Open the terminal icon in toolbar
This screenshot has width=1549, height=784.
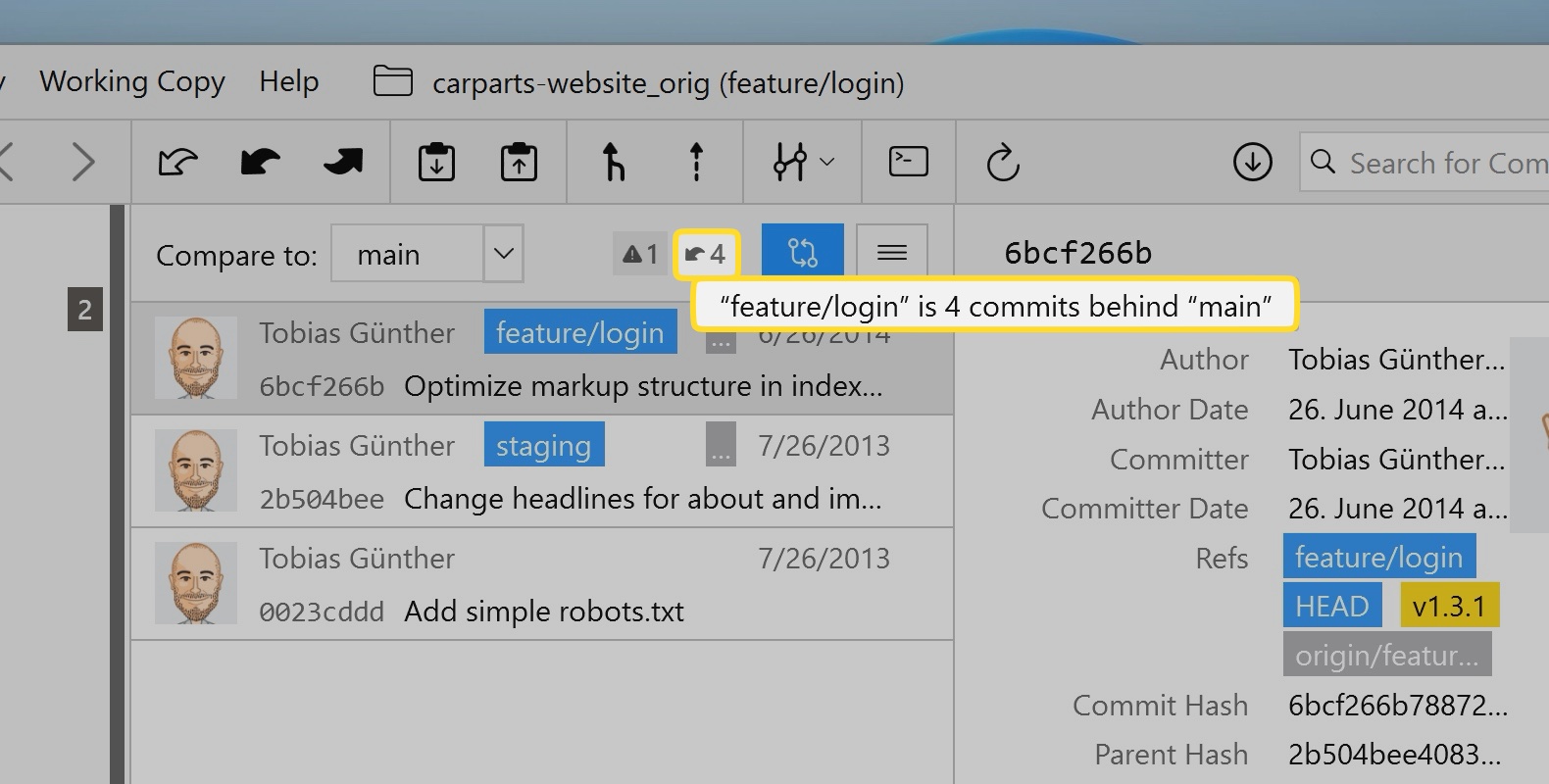908,162
